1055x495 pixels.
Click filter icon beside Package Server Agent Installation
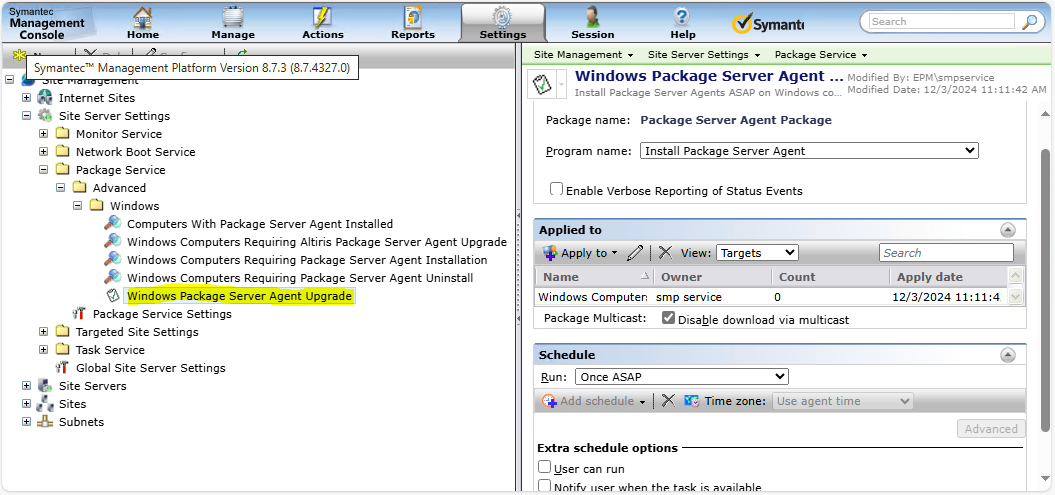click(113, 260)
